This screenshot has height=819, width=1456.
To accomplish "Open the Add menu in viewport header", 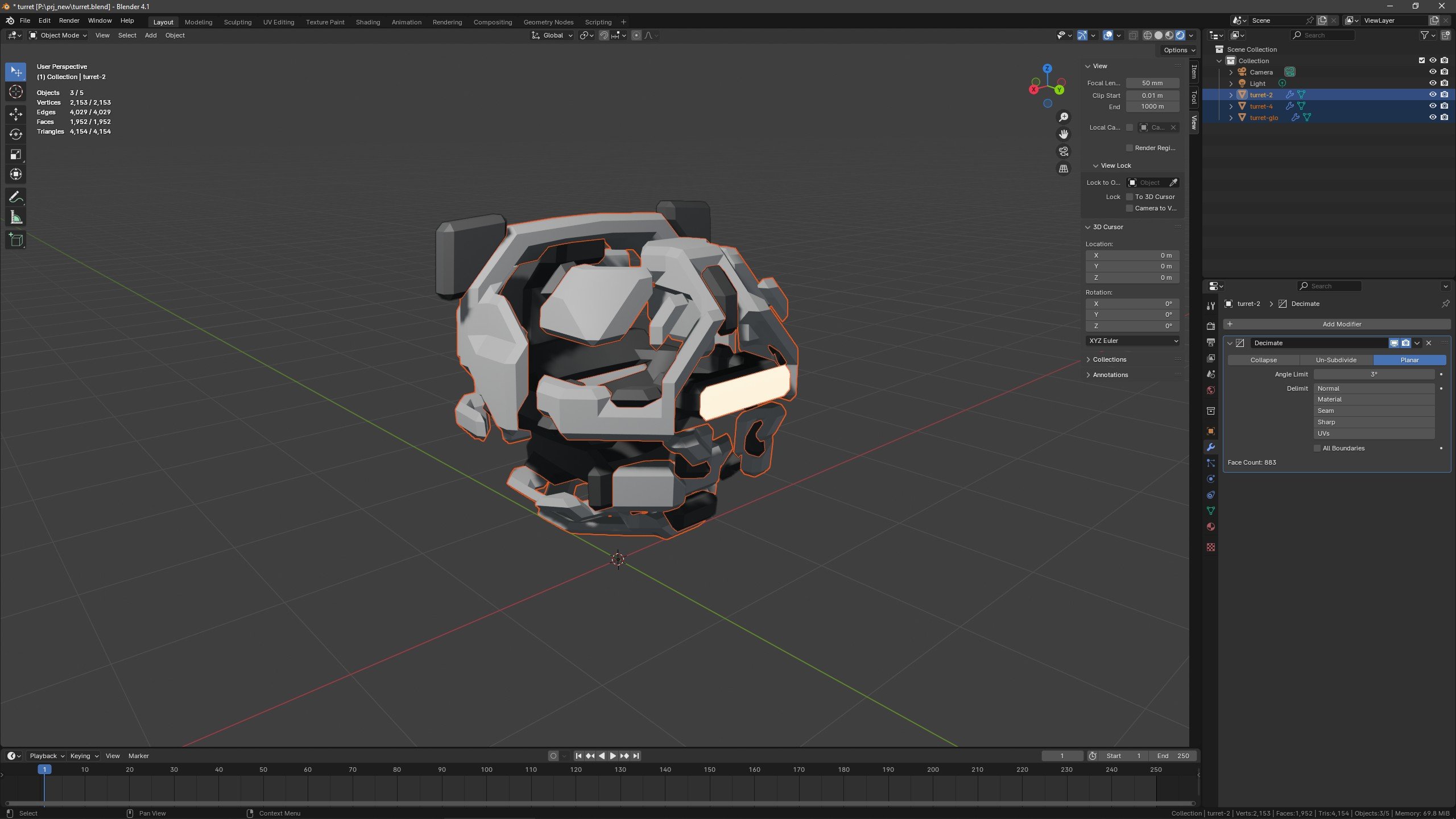I will pyautogui.click(x=151, y=35).
